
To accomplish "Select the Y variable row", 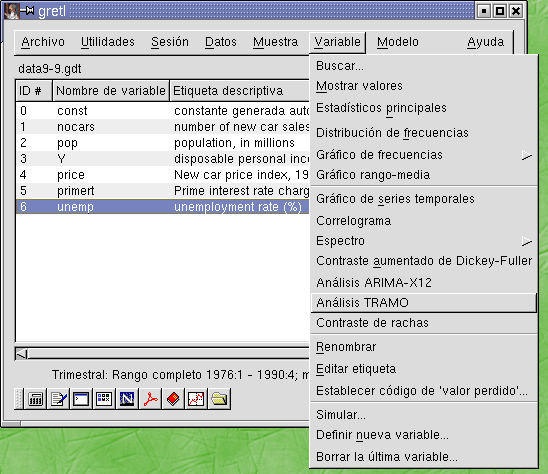I will pos(163,159).
